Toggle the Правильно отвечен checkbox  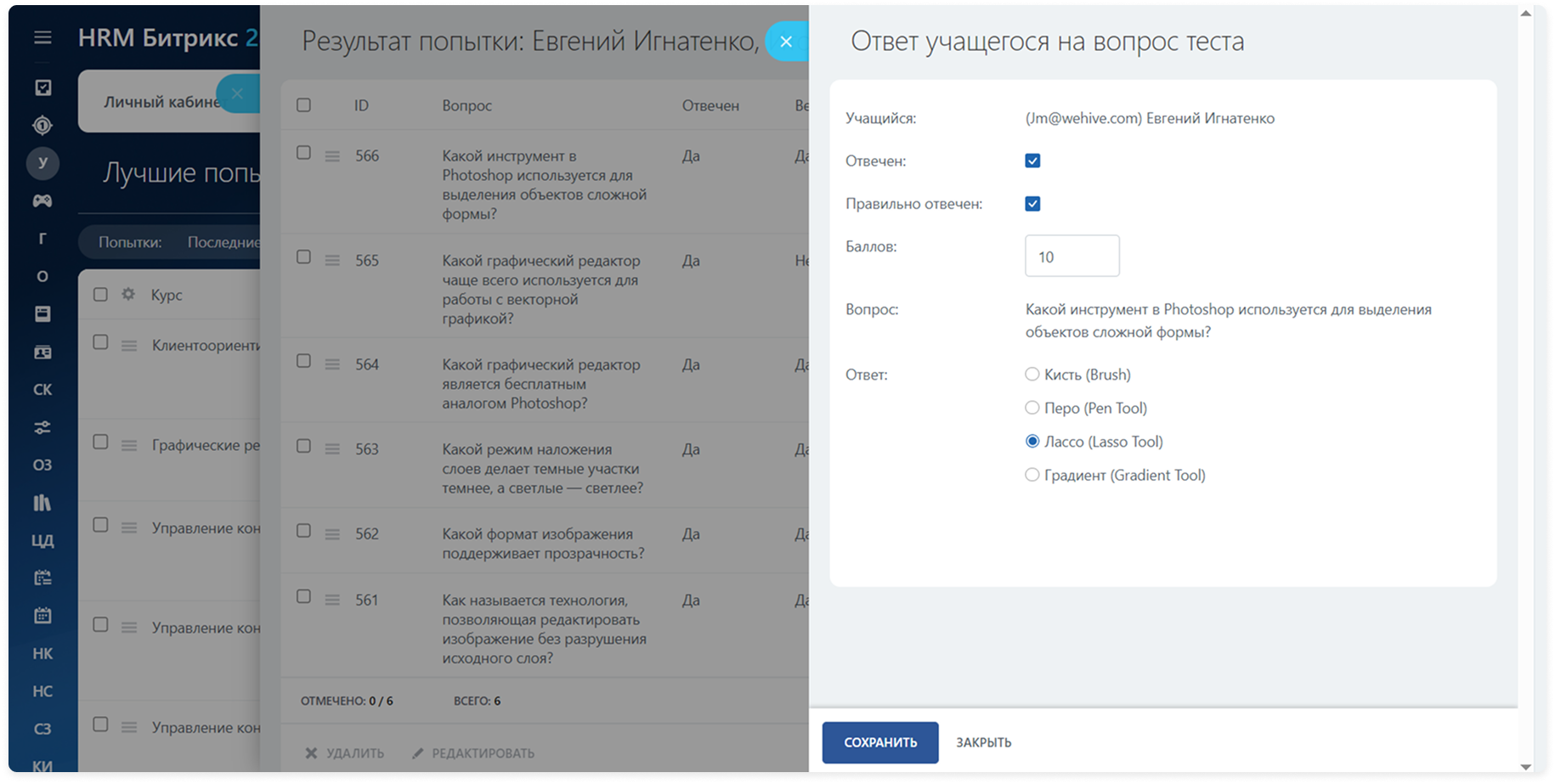coord(1032,204)
